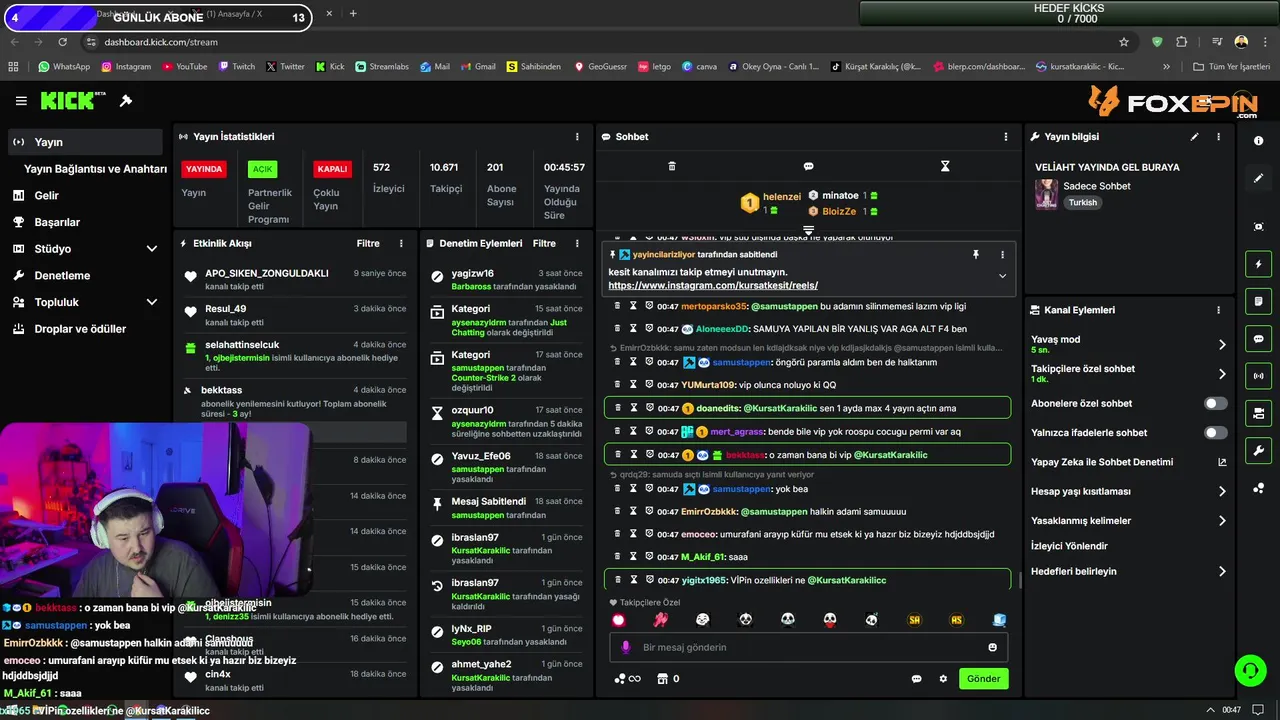Open the Etkinlik Akışı three-dot menu
Image resolution: width=1280 pixels, height=720 pixels.
point(401,243)
